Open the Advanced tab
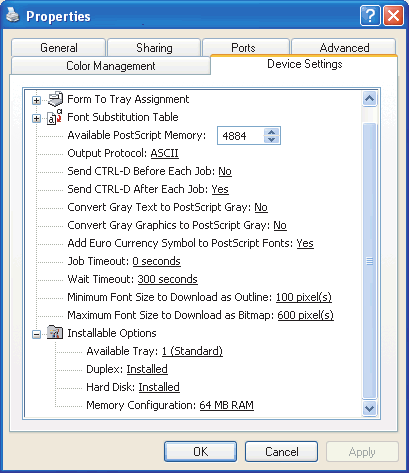Viewport: 409px width, 473px height. tap(344, 48)
